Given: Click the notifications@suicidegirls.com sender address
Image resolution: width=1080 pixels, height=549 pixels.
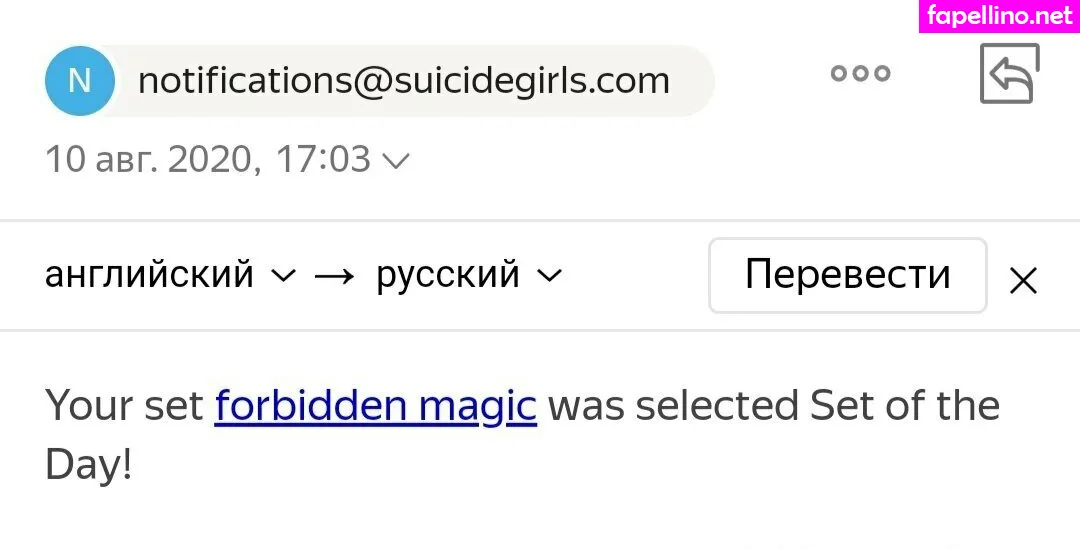Looking at the screenshot, I should click(403, 81).
